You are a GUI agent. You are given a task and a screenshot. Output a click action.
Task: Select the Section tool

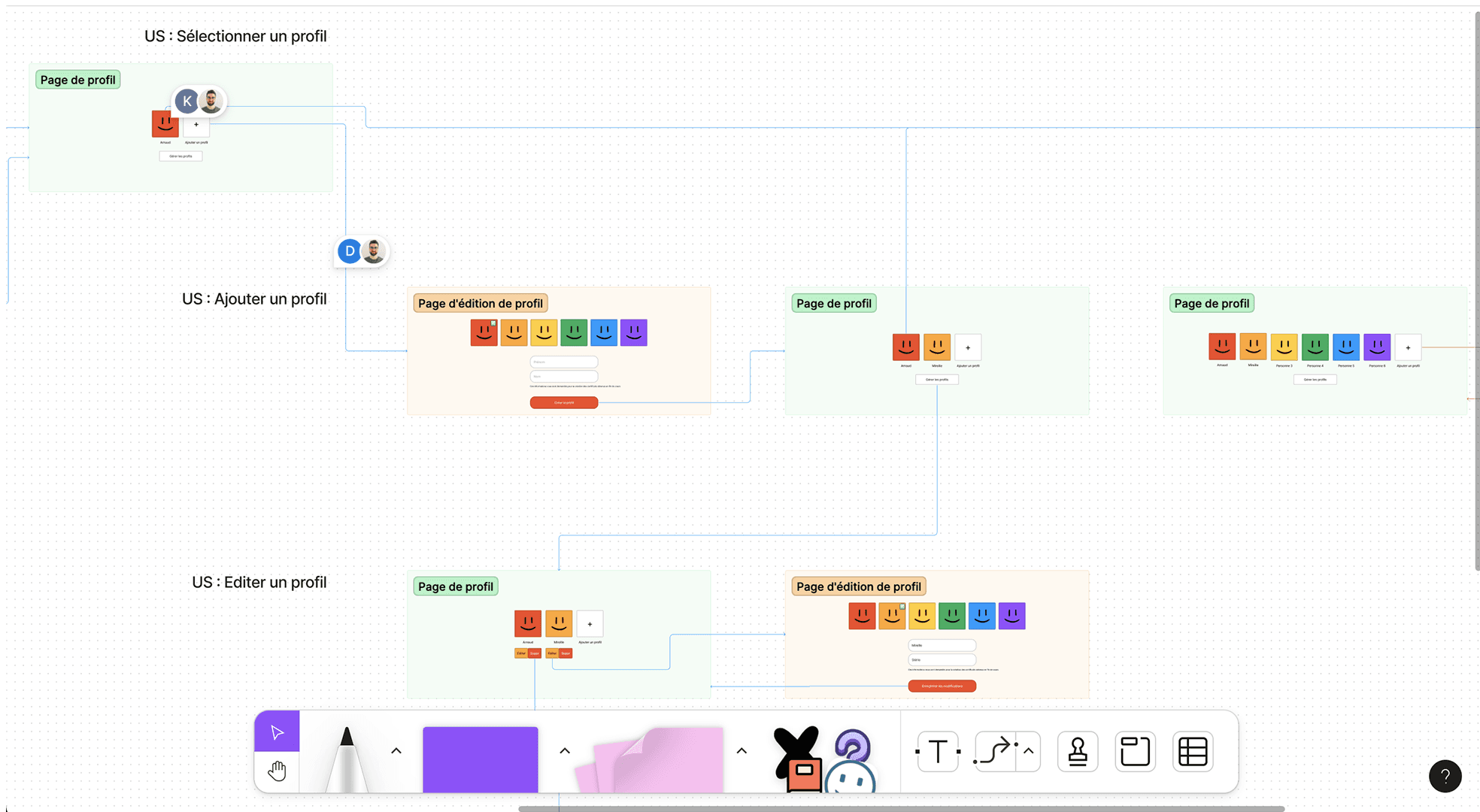click(x=1135, y=751)
